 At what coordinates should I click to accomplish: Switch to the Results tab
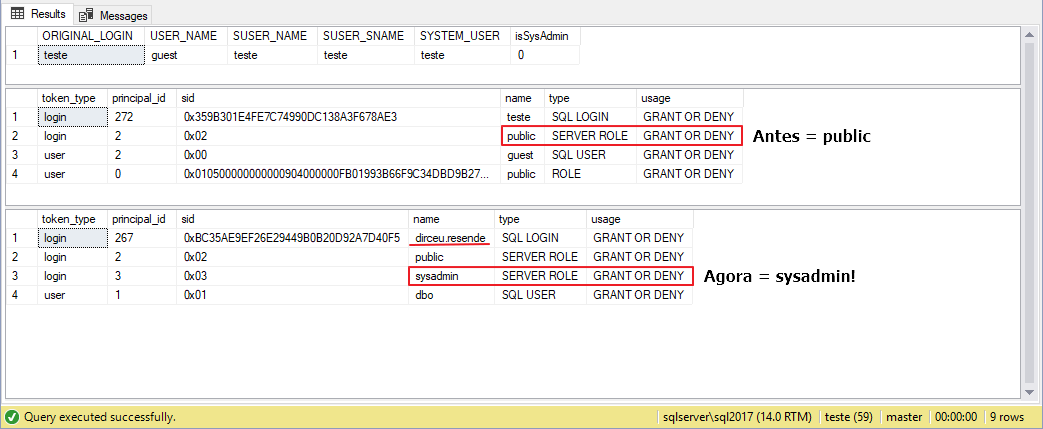point(38,13)
